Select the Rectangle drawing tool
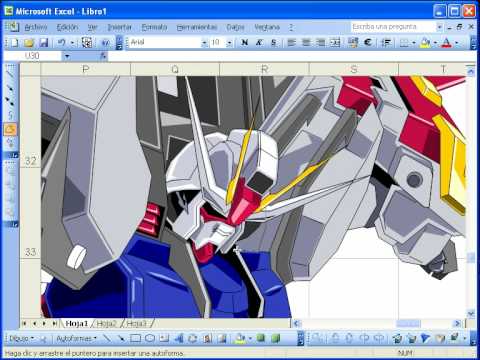The width and height of the screenshot is (480, 360). [x=135, y=338]
